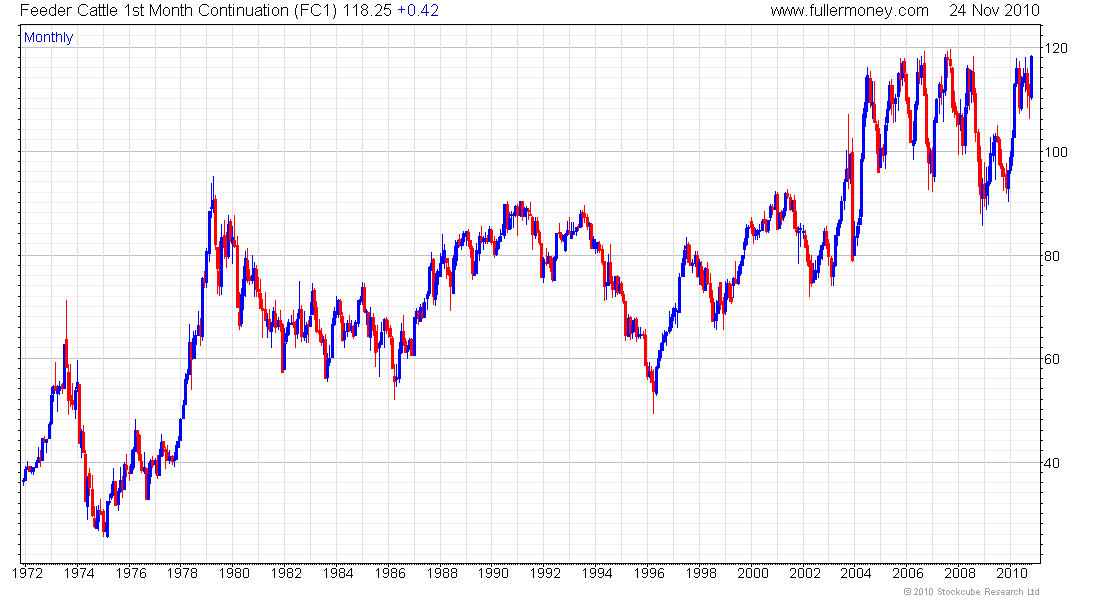Click the 120 price axis label

(x=1057, y=48)
